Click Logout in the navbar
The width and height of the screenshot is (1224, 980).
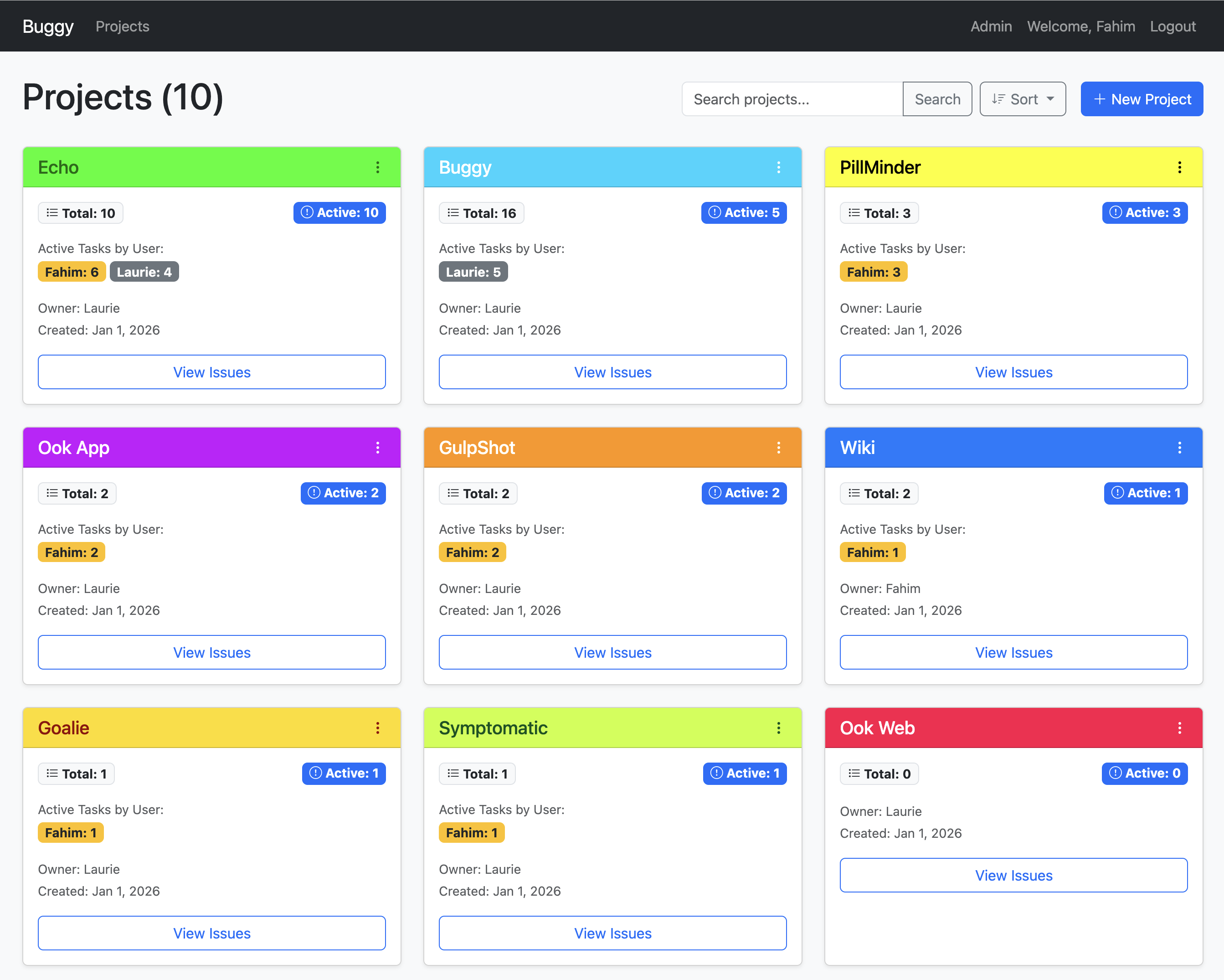[x=1173, y=26]
